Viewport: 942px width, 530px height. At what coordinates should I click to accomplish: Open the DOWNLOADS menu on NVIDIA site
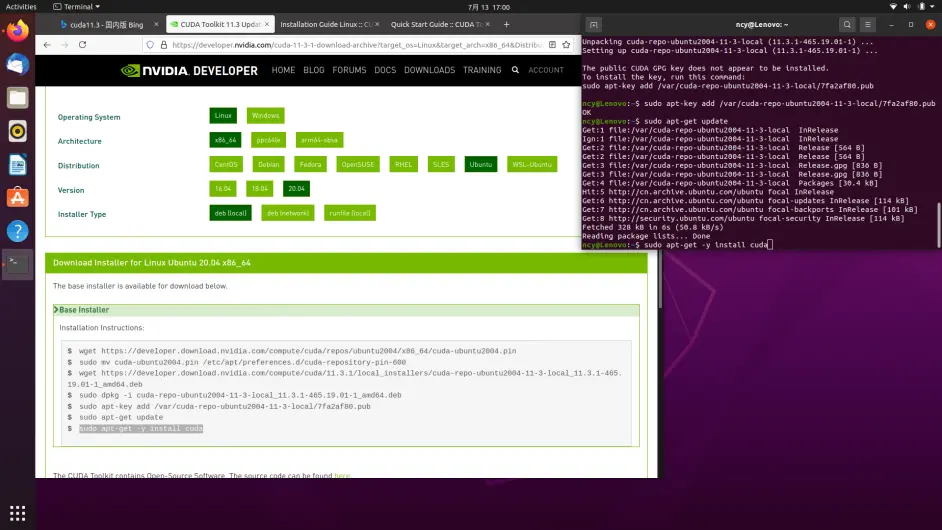(430, 70)
